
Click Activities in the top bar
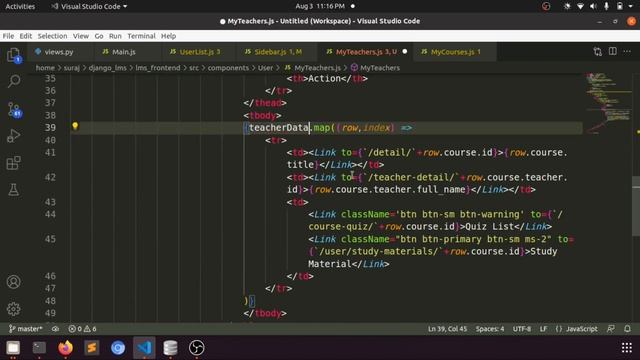(x=20, y=6)
